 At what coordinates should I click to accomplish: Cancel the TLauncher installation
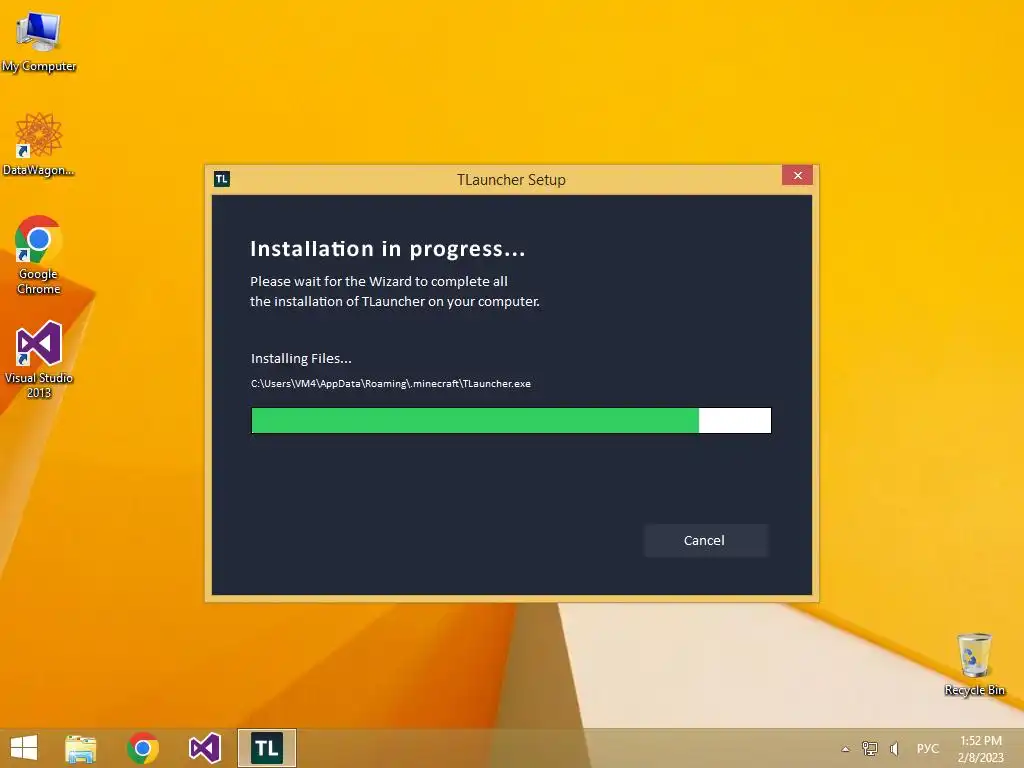[705, 540]
